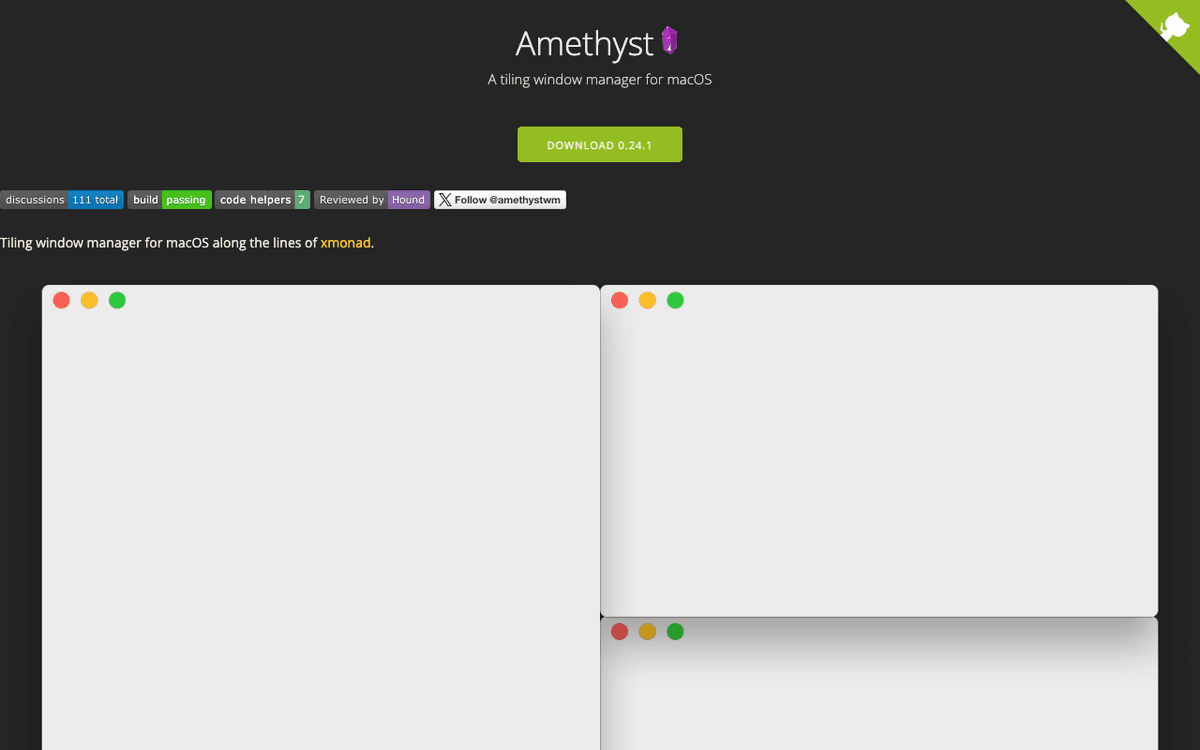Click the red close button on the bottom window

click(619, 631)
